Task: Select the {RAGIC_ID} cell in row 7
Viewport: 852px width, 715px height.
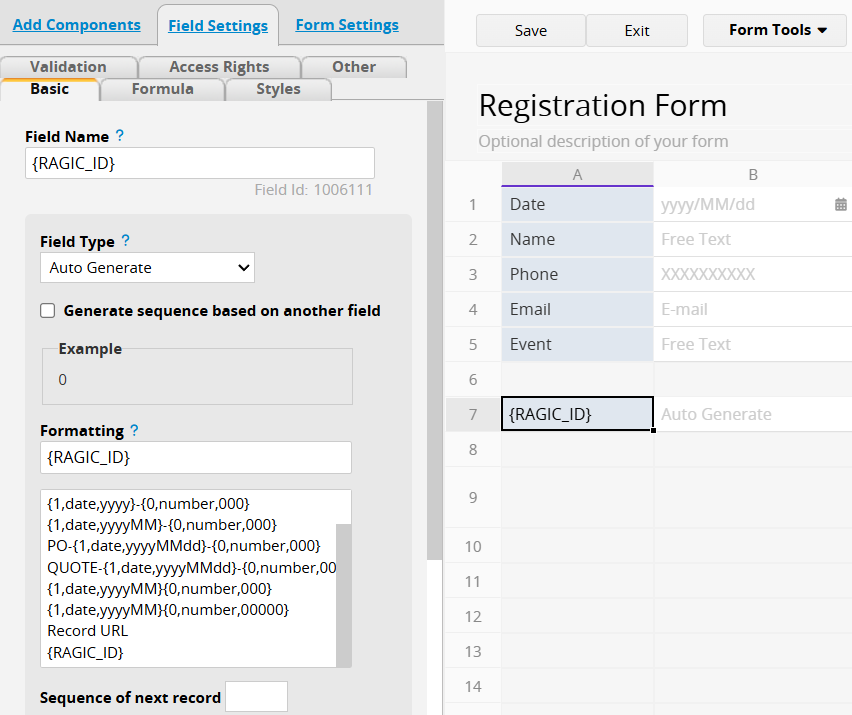Action: (x=577, y=414)
